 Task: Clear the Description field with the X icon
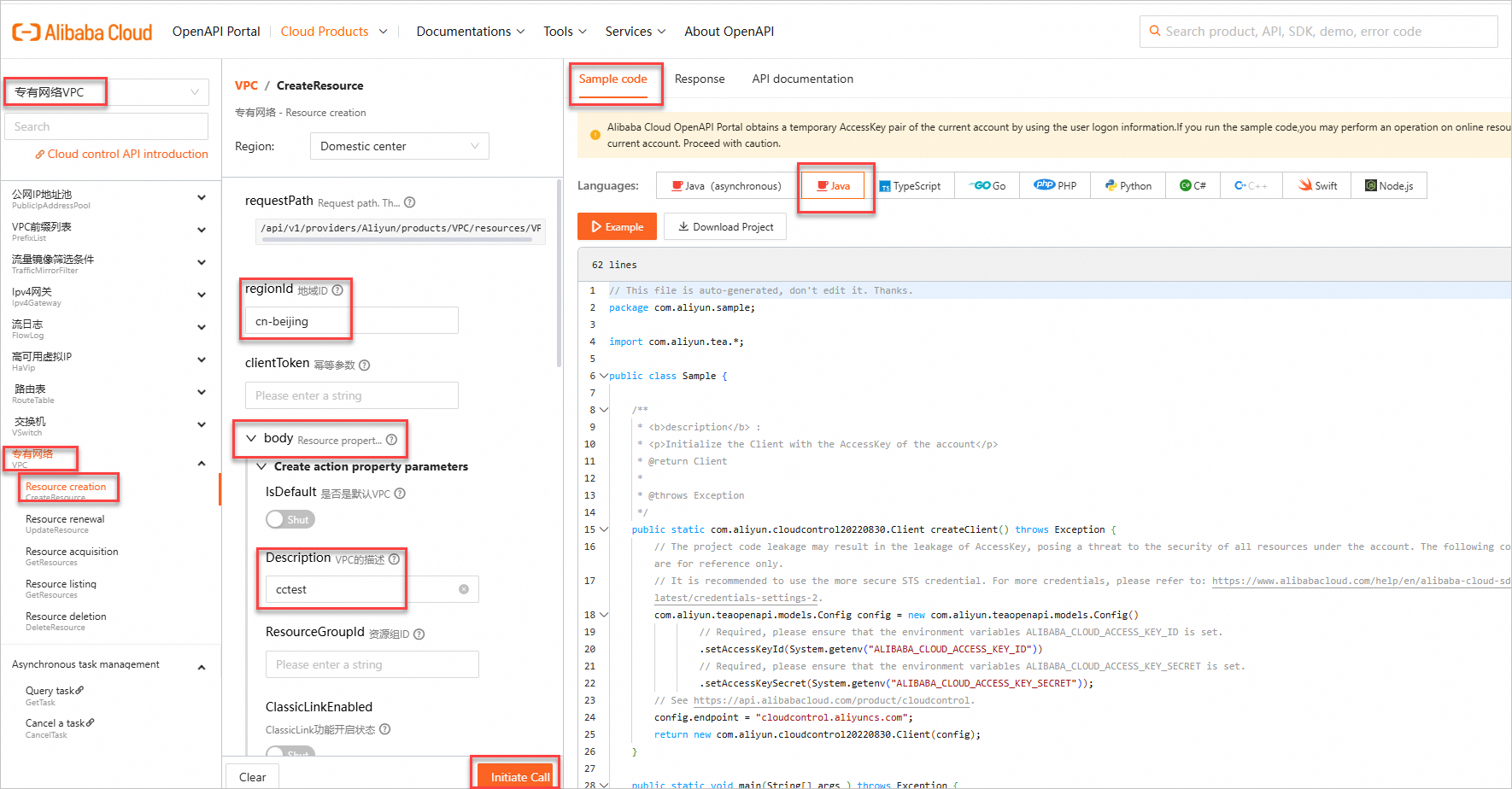point(464,589)
